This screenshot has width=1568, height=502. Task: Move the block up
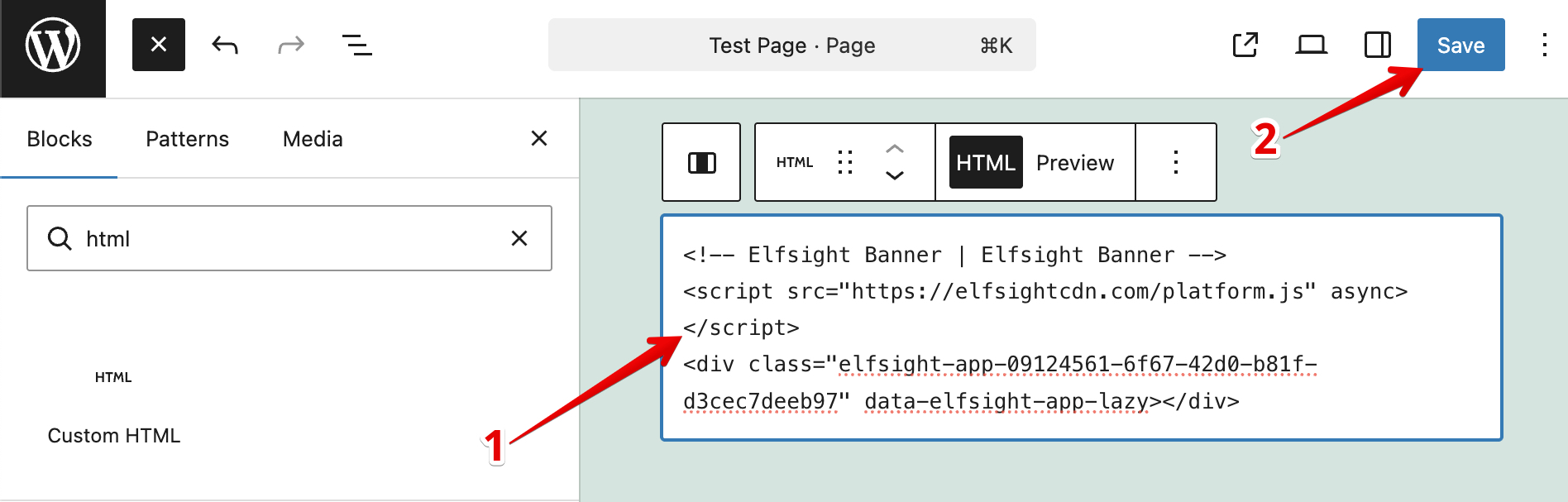point(895,149)
